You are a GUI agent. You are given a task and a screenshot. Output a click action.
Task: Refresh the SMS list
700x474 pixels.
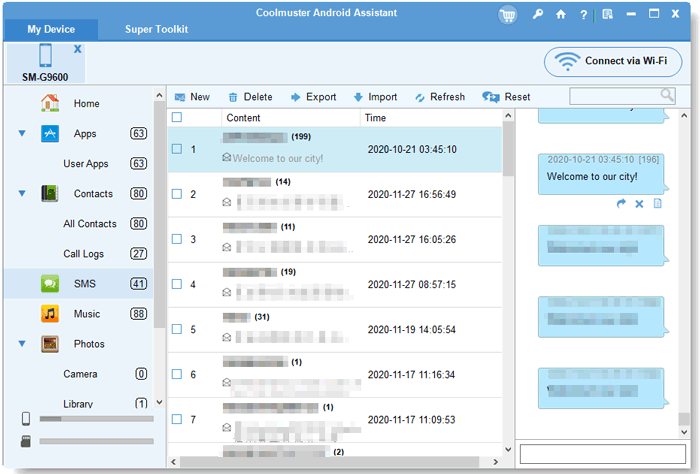[440, 97]
